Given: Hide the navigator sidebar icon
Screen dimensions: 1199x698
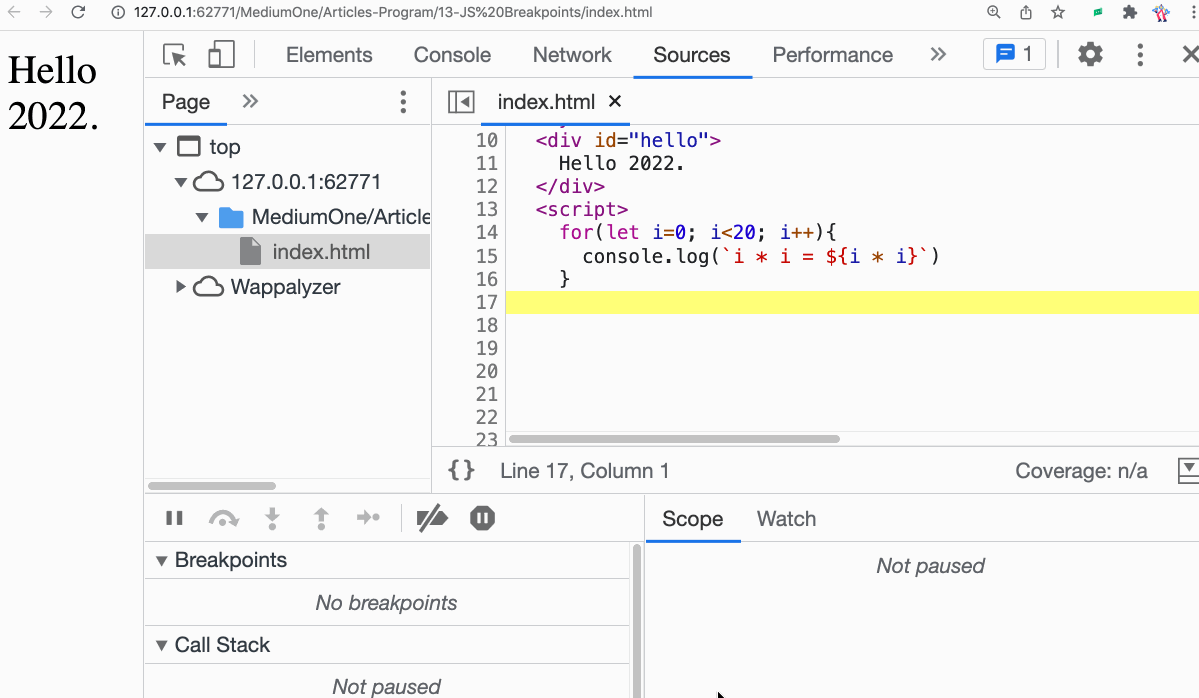Looking at the screenshot, I should pyautogui.click(x=461, y=102).
